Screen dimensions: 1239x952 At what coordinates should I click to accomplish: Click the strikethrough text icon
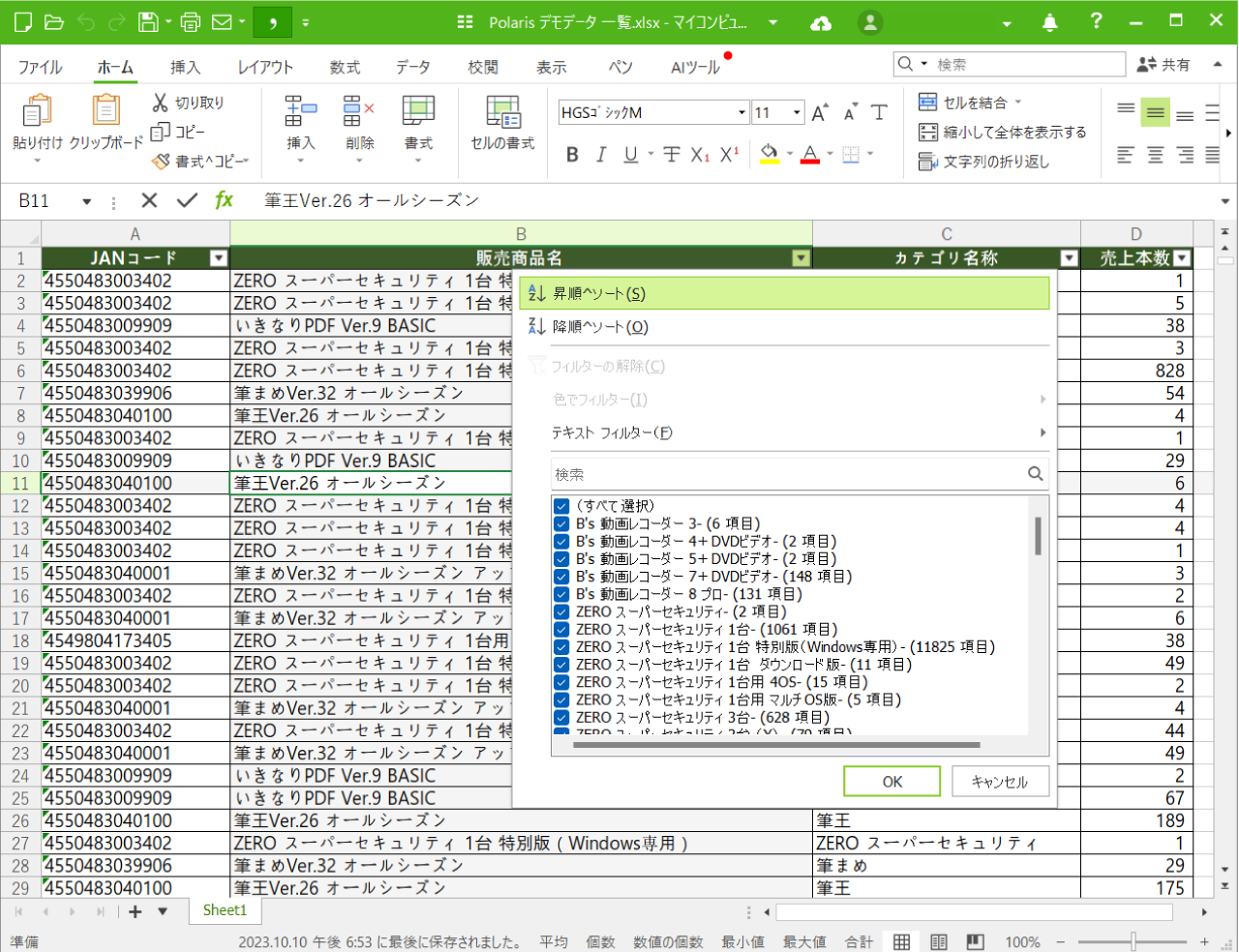[671, 155]
